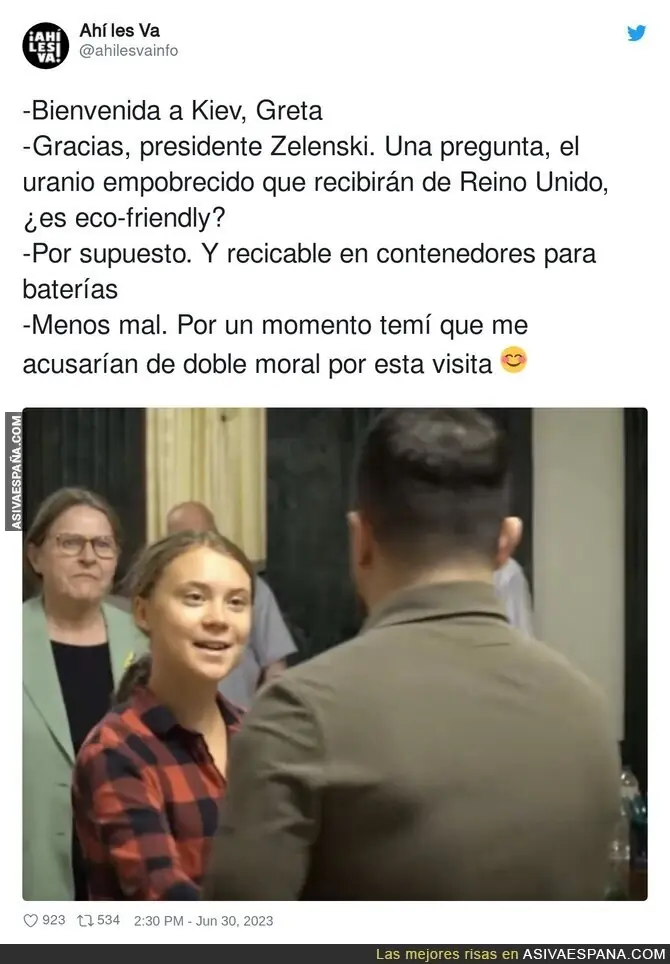Click the water bottle in the photo
Image resolution: width=670 pixels, height=964 pixels.
tap(630, 818)
